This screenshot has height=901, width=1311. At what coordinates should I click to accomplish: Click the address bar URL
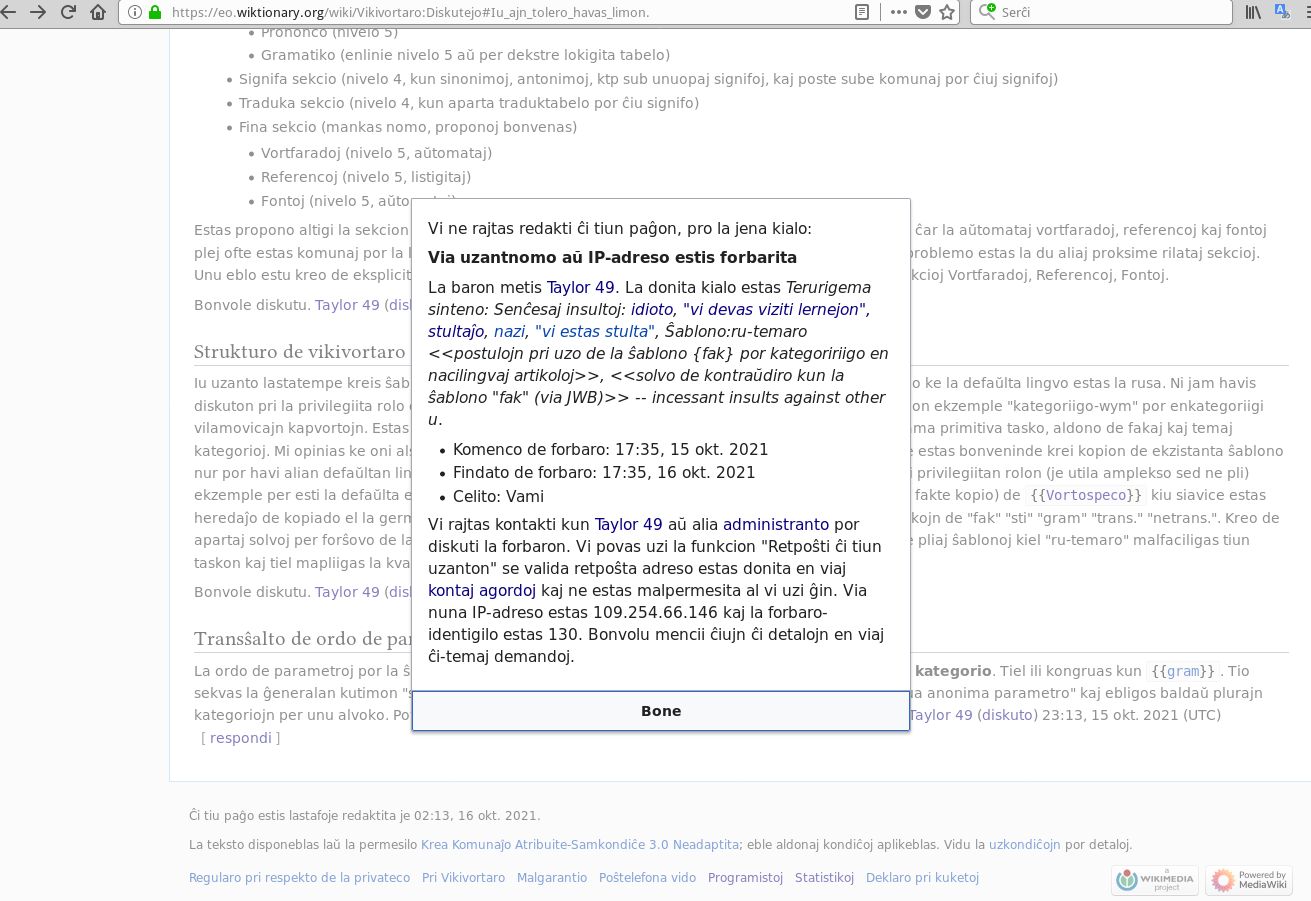click(410, 12)
